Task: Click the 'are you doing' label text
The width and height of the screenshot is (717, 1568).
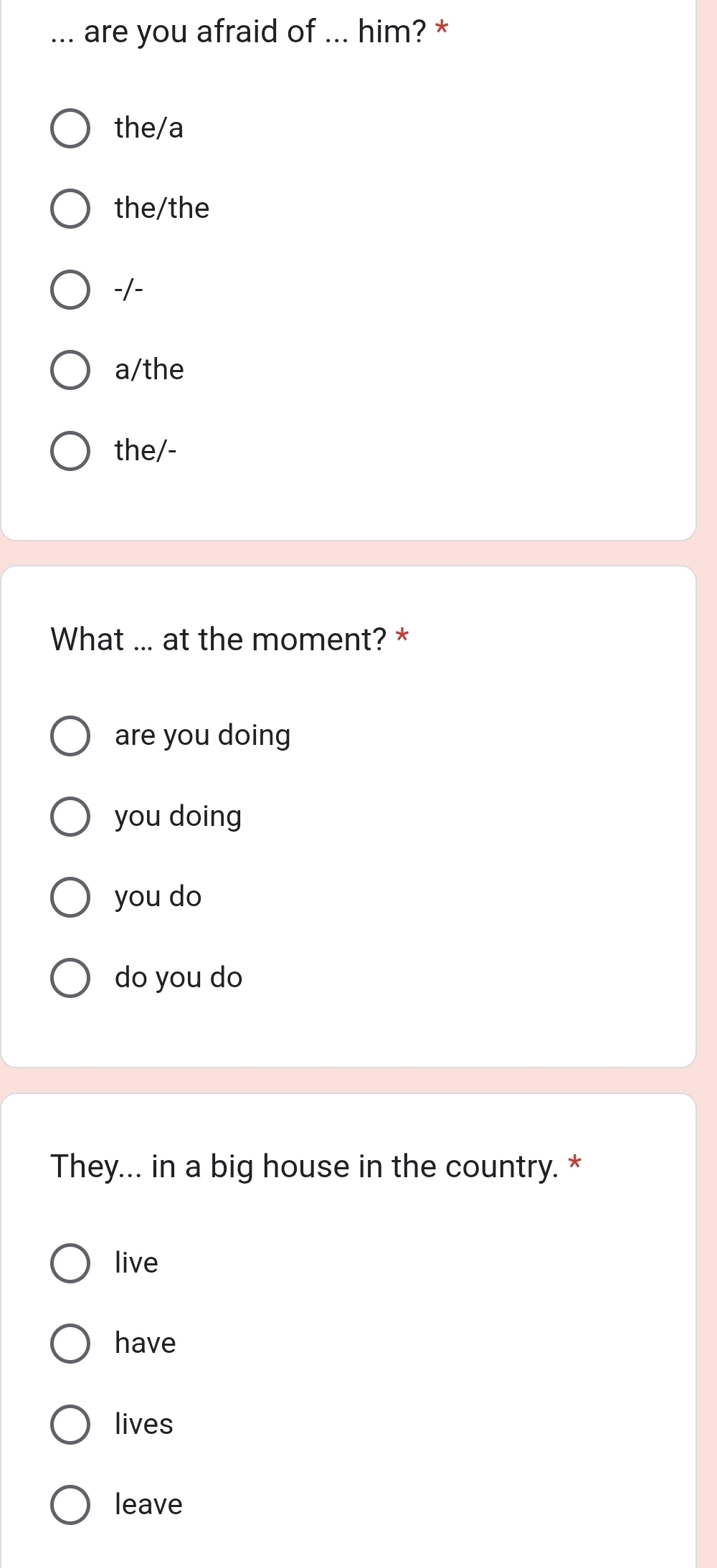Action: coord(203,736)
